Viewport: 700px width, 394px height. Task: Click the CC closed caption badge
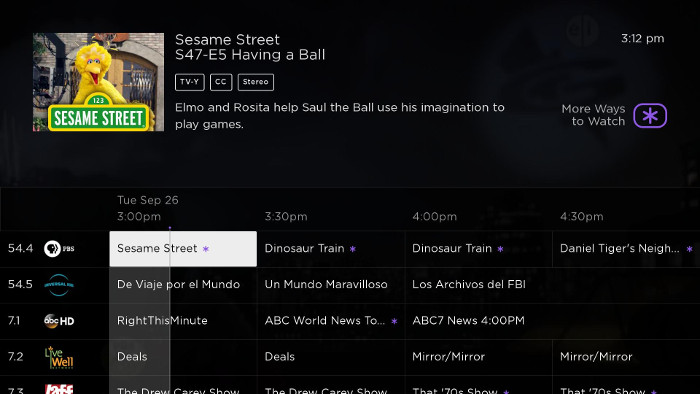point(221,82)
